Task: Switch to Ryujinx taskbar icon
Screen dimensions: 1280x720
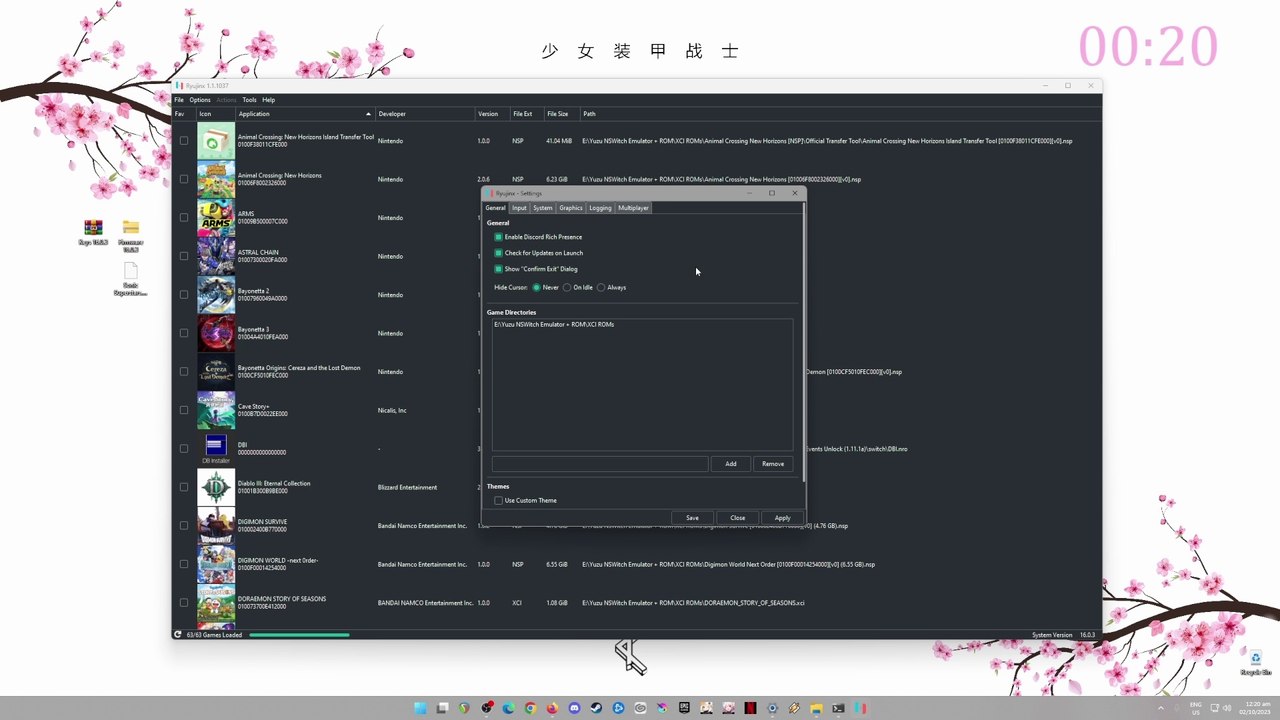Action: click(860, 708)
